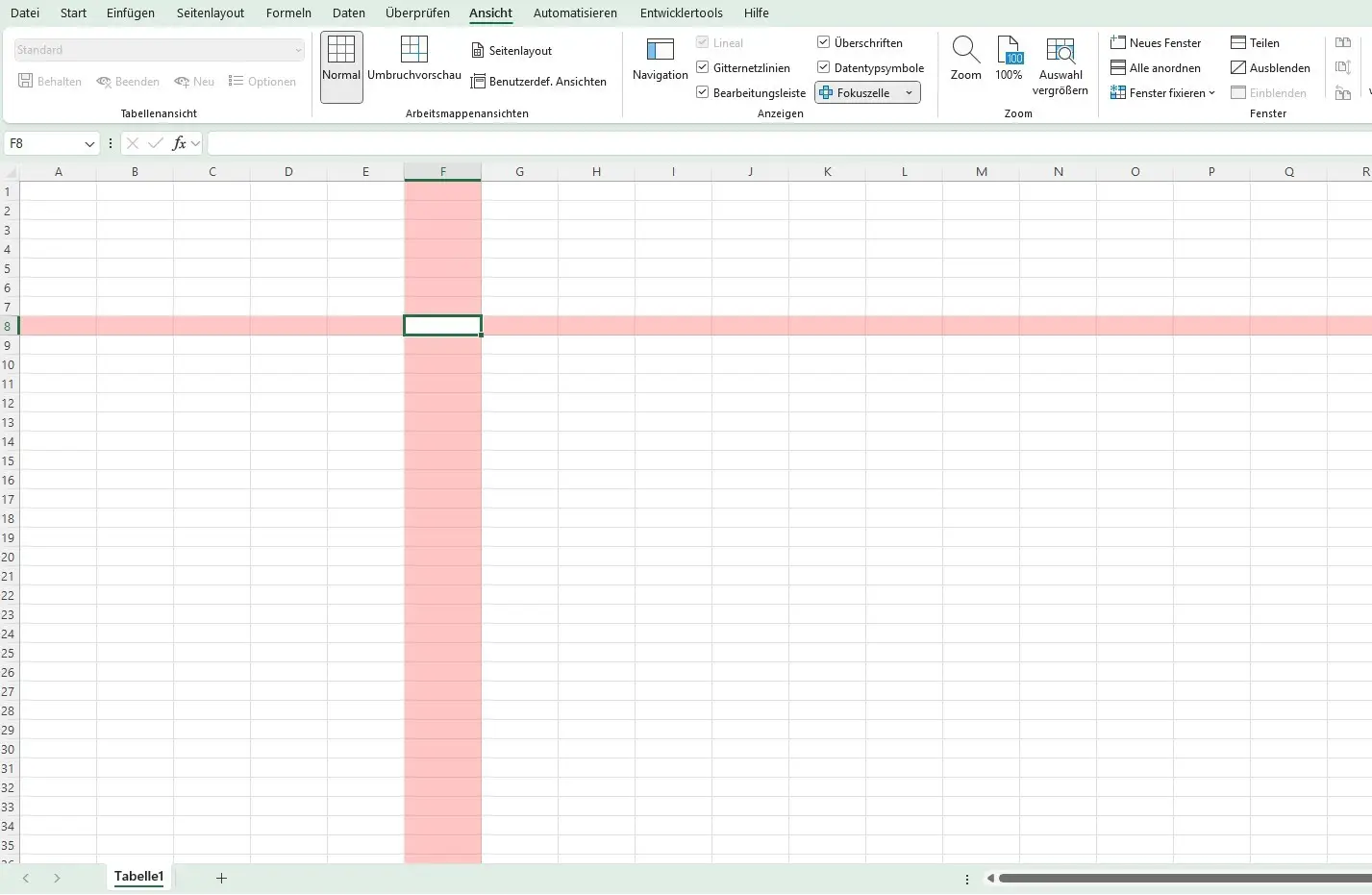Open Neues Fenster
Image resolution: width=1372 pixels, height=895 pixels.
point(1156,43)
